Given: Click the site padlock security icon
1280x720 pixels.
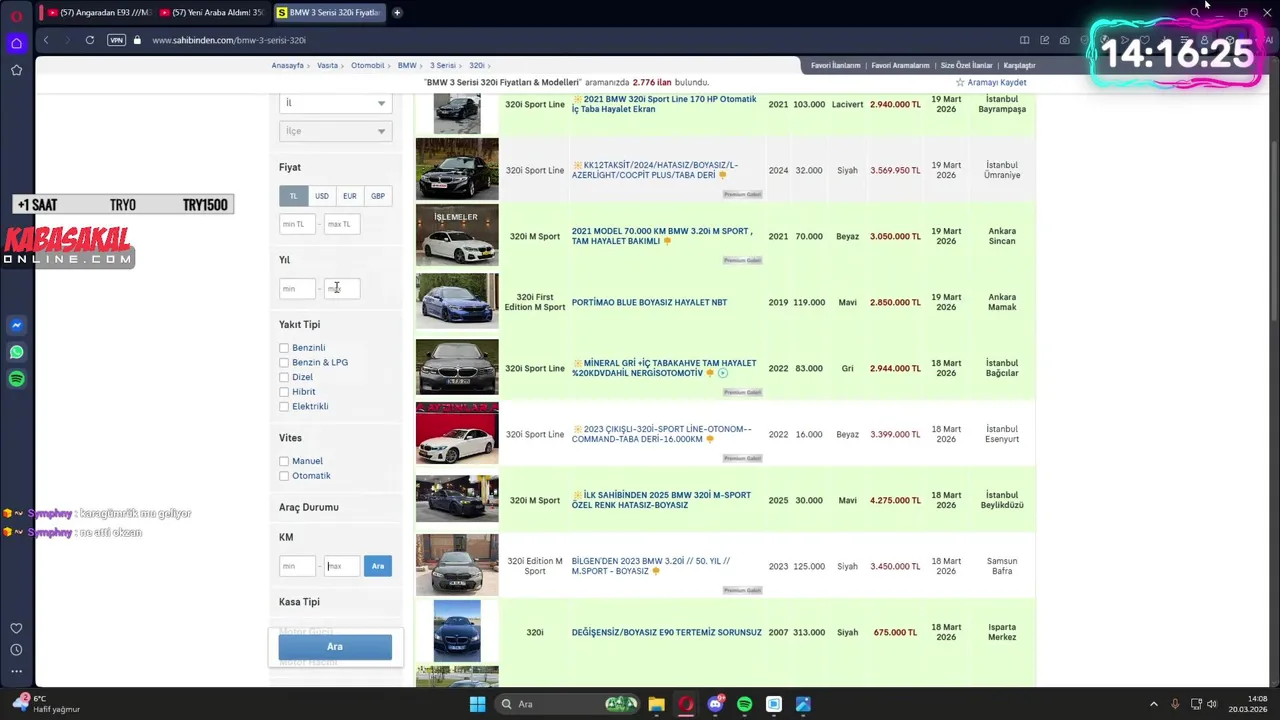Looking at the screenshot, I should coord(137,40).
